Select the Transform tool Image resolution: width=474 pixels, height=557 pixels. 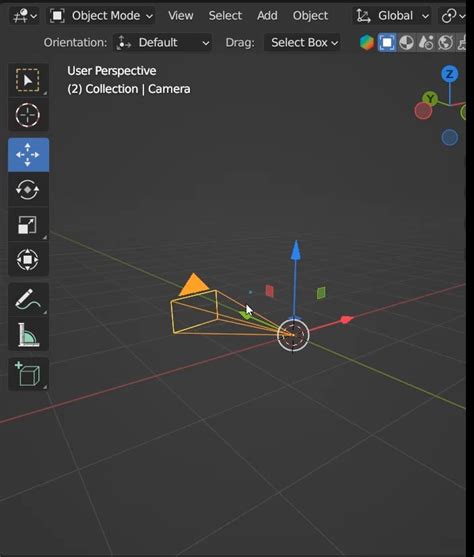point(28,259)
